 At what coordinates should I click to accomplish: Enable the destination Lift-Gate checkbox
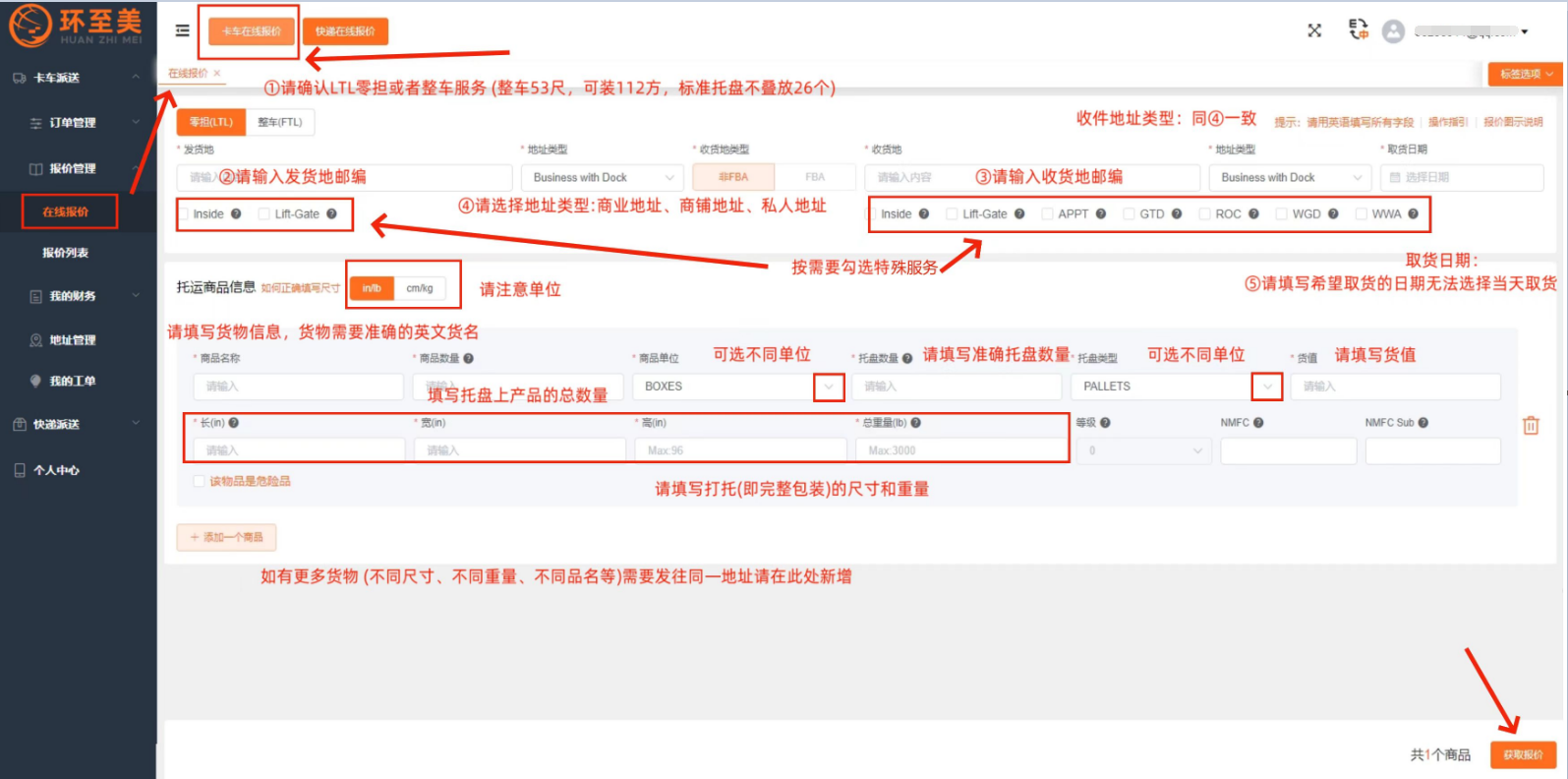tap(952, 214)
